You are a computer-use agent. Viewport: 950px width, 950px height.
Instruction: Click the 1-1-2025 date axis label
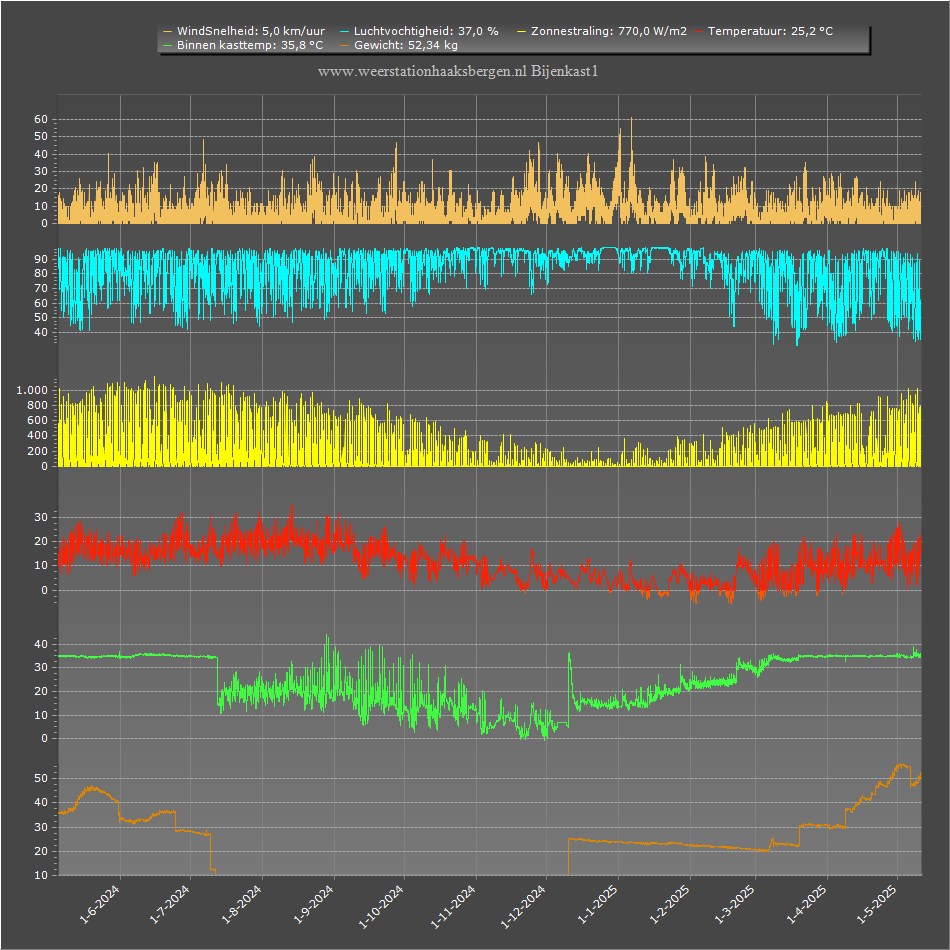[597, 904]
